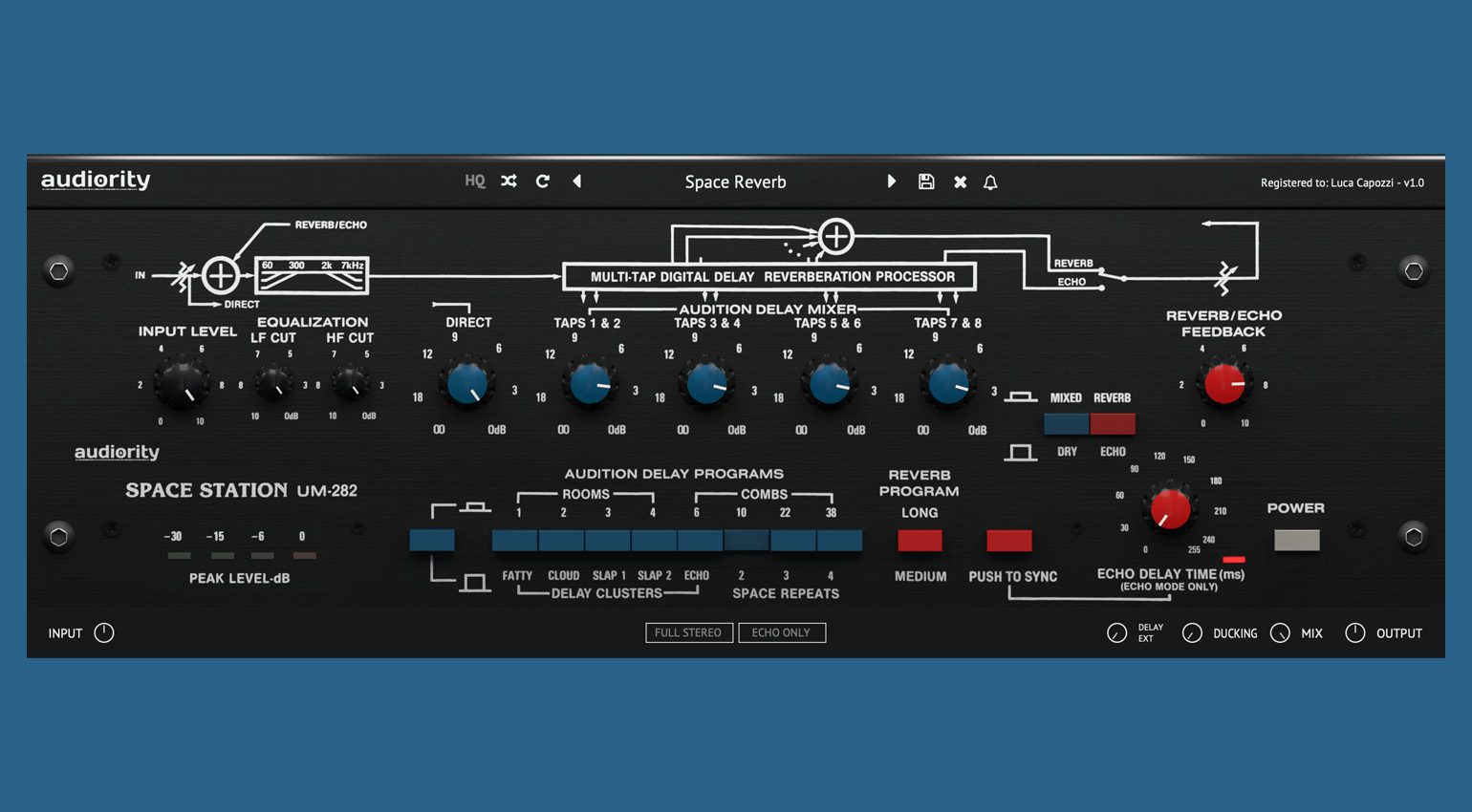
Task: Visit the Audiority logo link
Action: (x=96, y=181)
